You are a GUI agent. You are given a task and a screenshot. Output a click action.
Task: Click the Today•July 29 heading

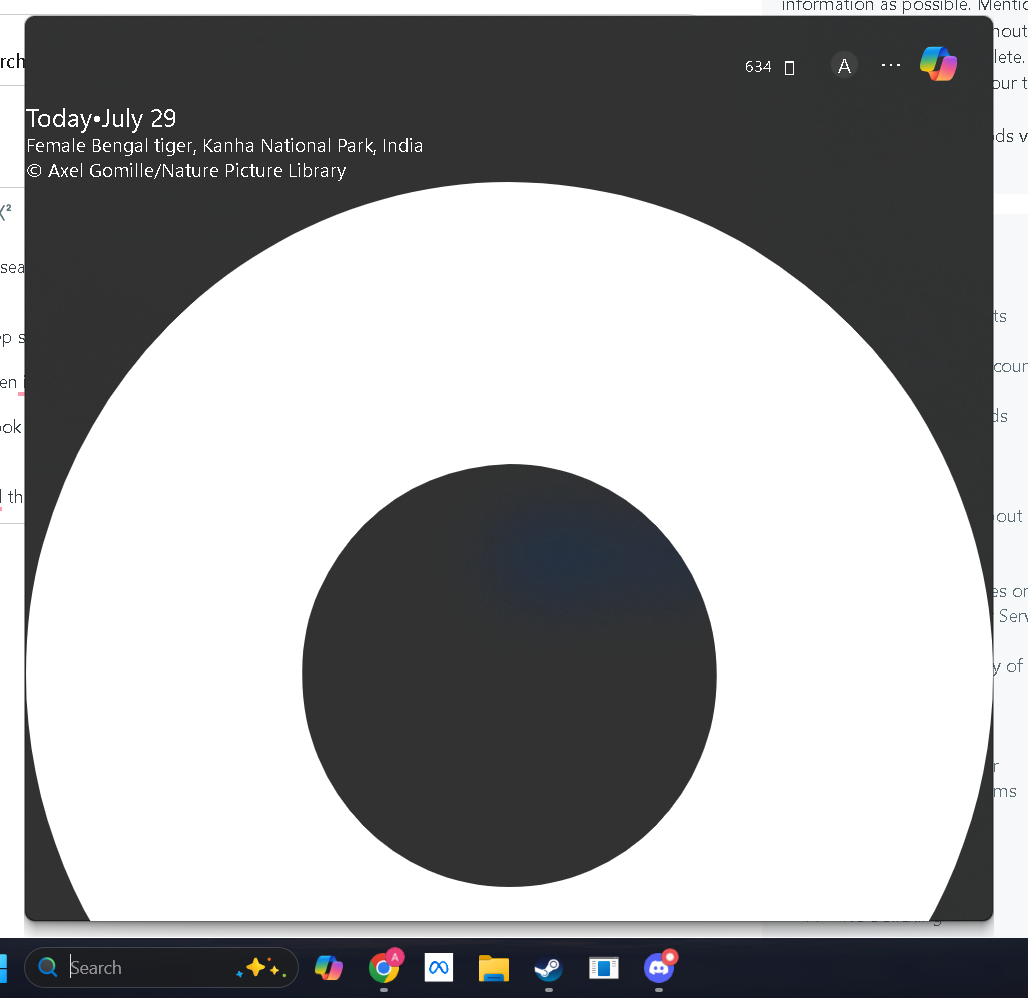click(x=101, y=119)
